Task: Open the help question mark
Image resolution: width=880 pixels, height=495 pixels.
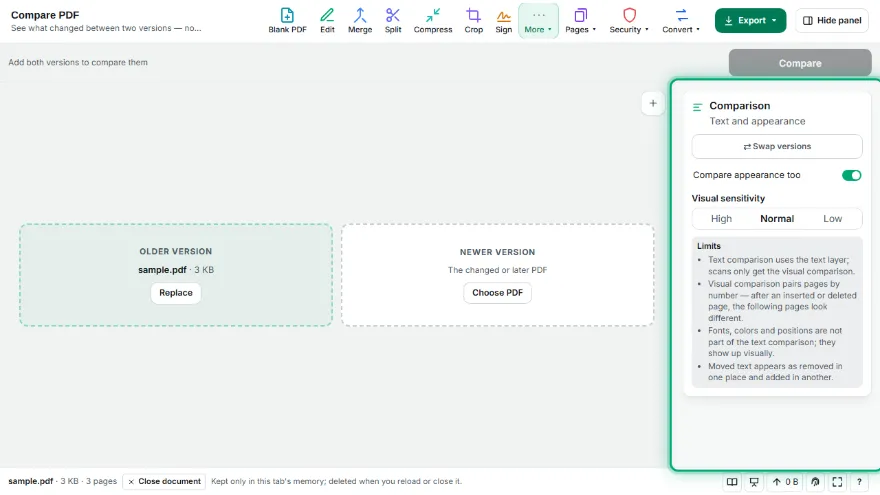Action: coord(859,482)
